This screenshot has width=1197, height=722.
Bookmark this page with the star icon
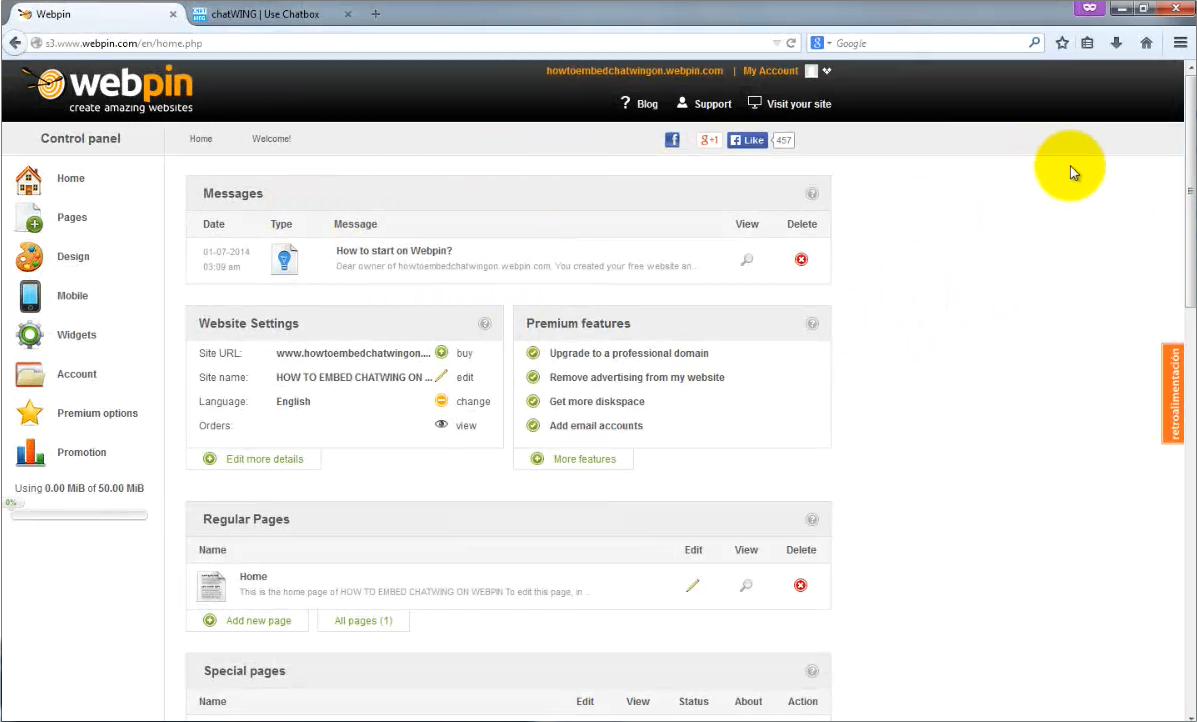pyautogui.click(x=1062, y=44)
